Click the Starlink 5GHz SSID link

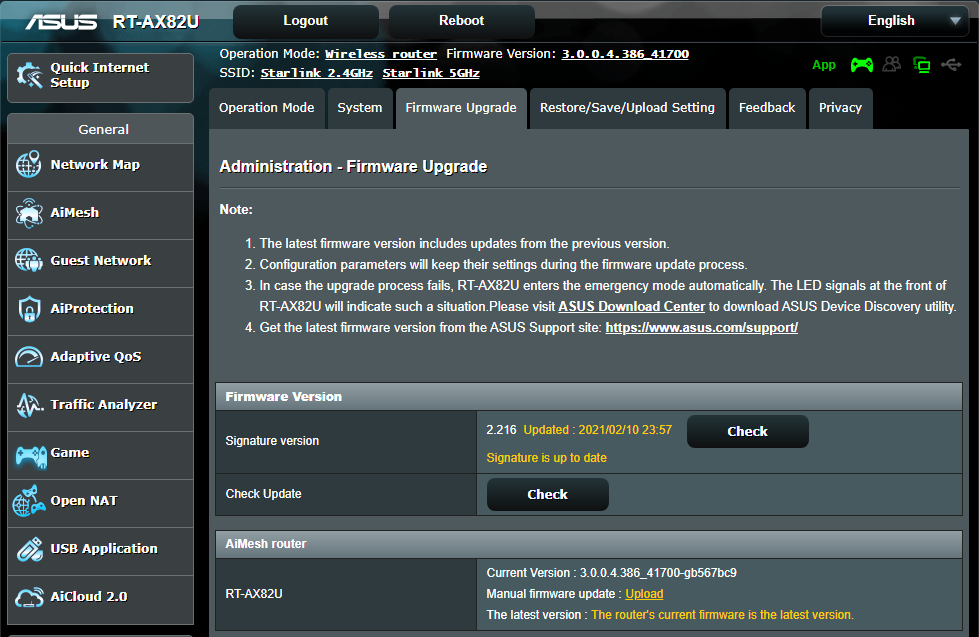[431, 73]
